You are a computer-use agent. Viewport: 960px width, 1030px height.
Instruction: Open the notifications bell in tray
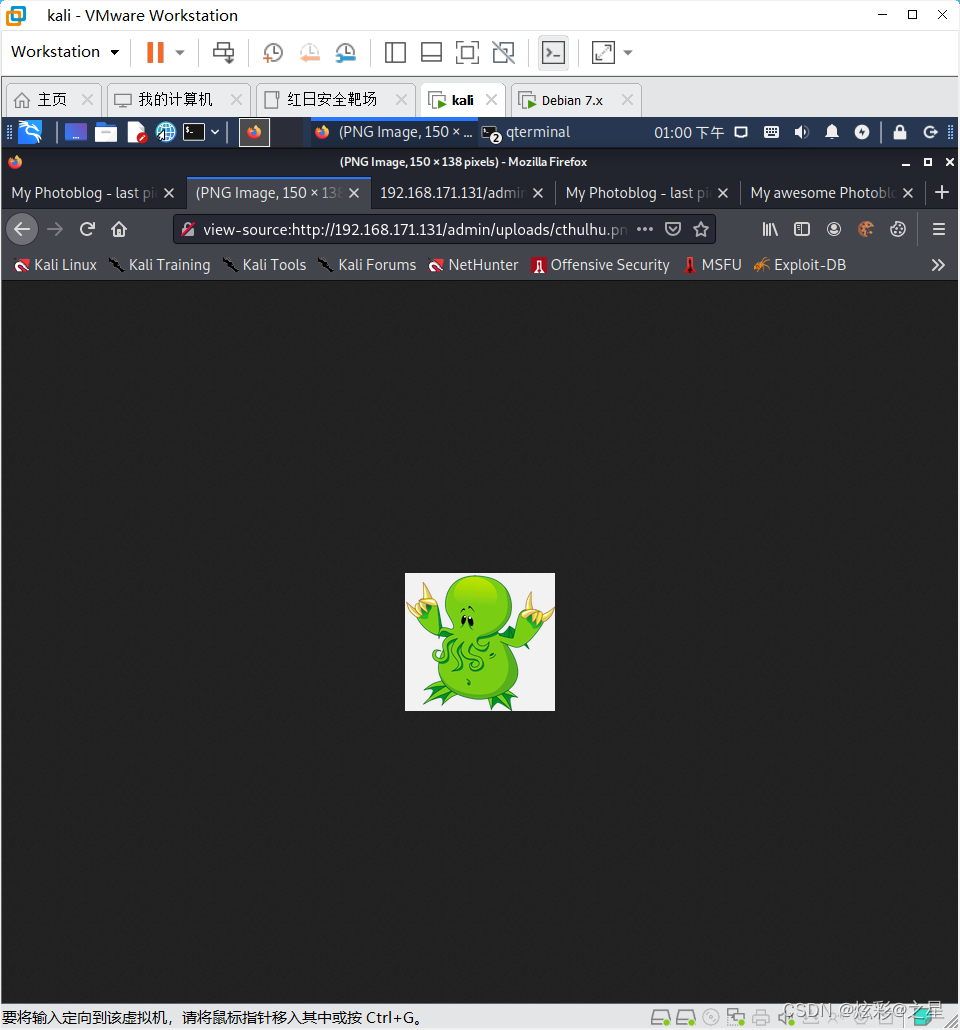832,132
